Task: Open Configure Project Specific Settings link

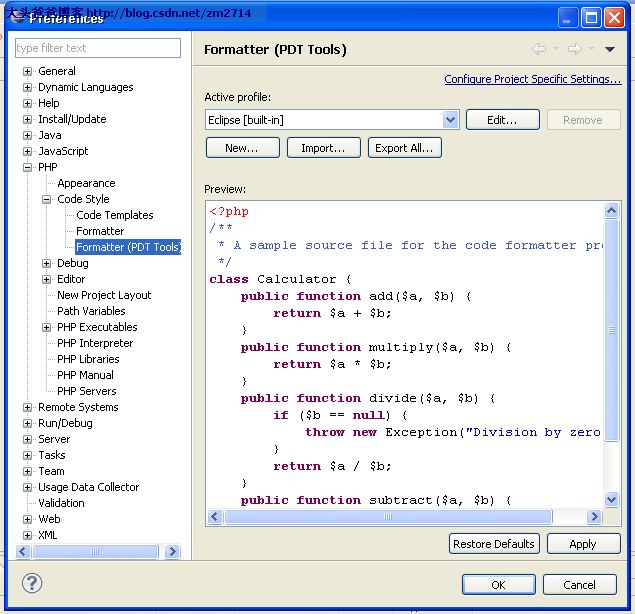Action: tap(533, 79)
